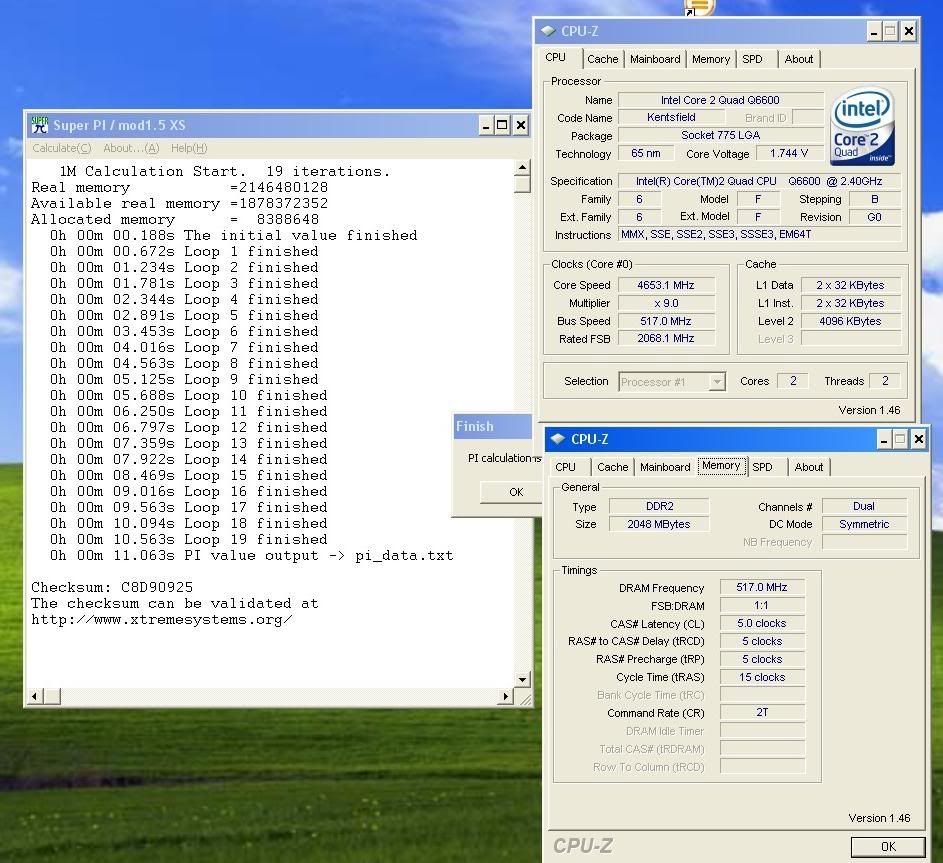
Task: Click the Technology value '65 nm'
Action: coord(646,153)
